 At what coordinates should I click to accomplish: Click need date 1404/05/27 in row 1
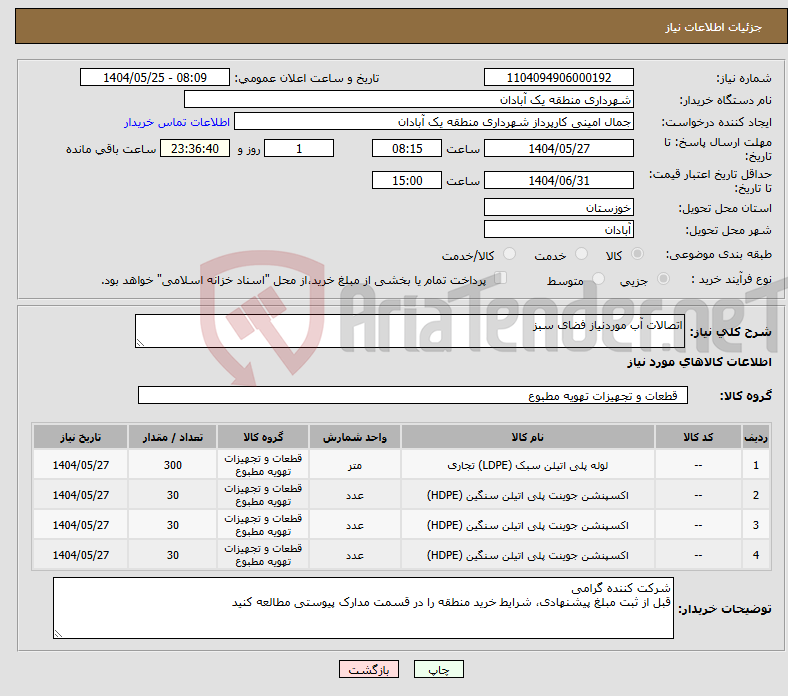tap(80, 465)
